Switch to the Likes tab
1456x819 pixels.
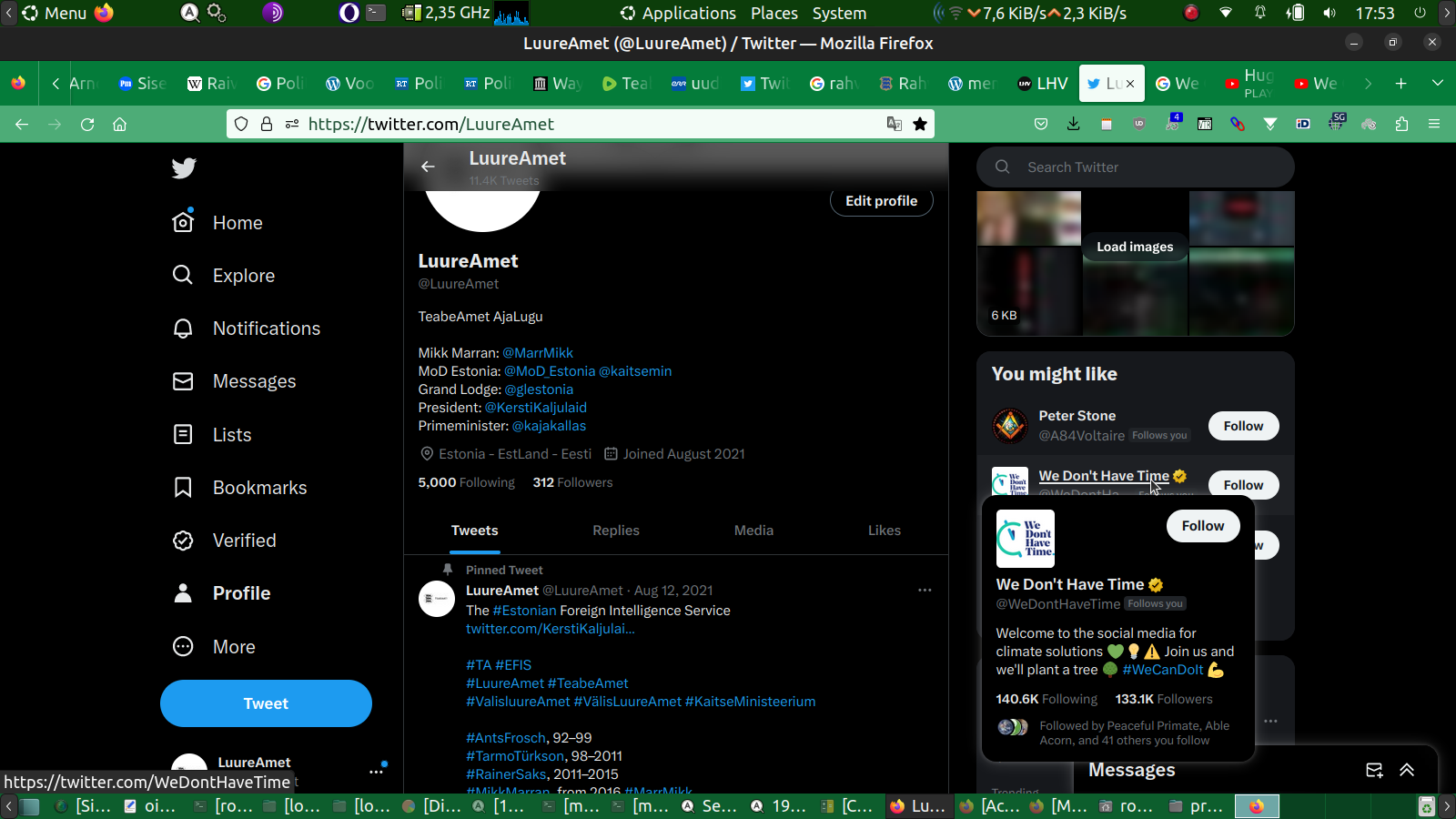tap(885, 531)
